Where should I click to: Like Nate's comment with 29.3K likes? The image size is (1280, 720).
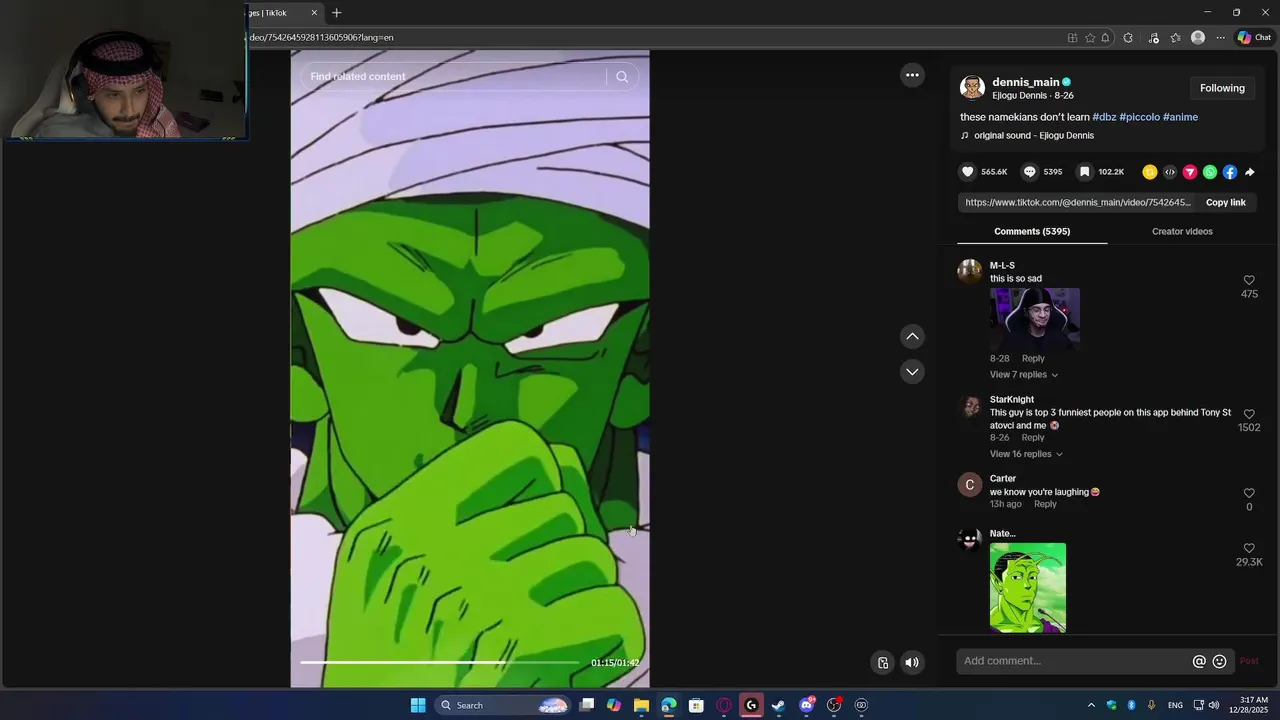1249,548
